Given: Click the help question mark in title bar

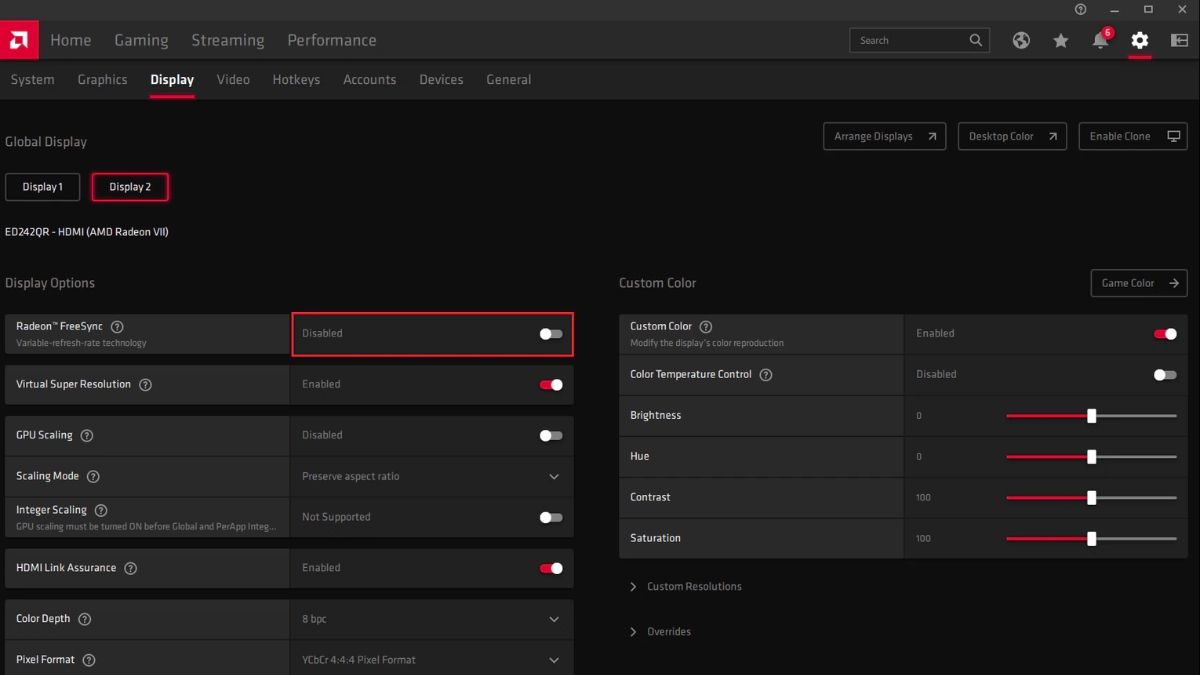Looking at the screenshot, I should [1080, 9].
